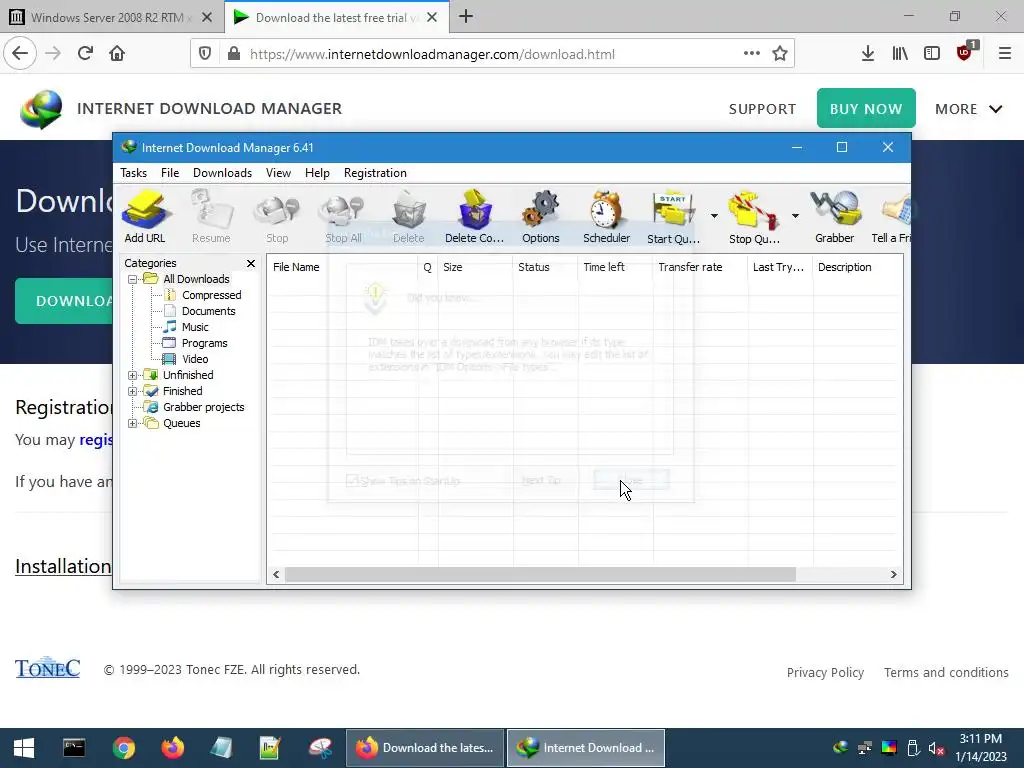Bookmark this page with star icon
This screenshot has height=768, width=1024.
click(780, 54)
